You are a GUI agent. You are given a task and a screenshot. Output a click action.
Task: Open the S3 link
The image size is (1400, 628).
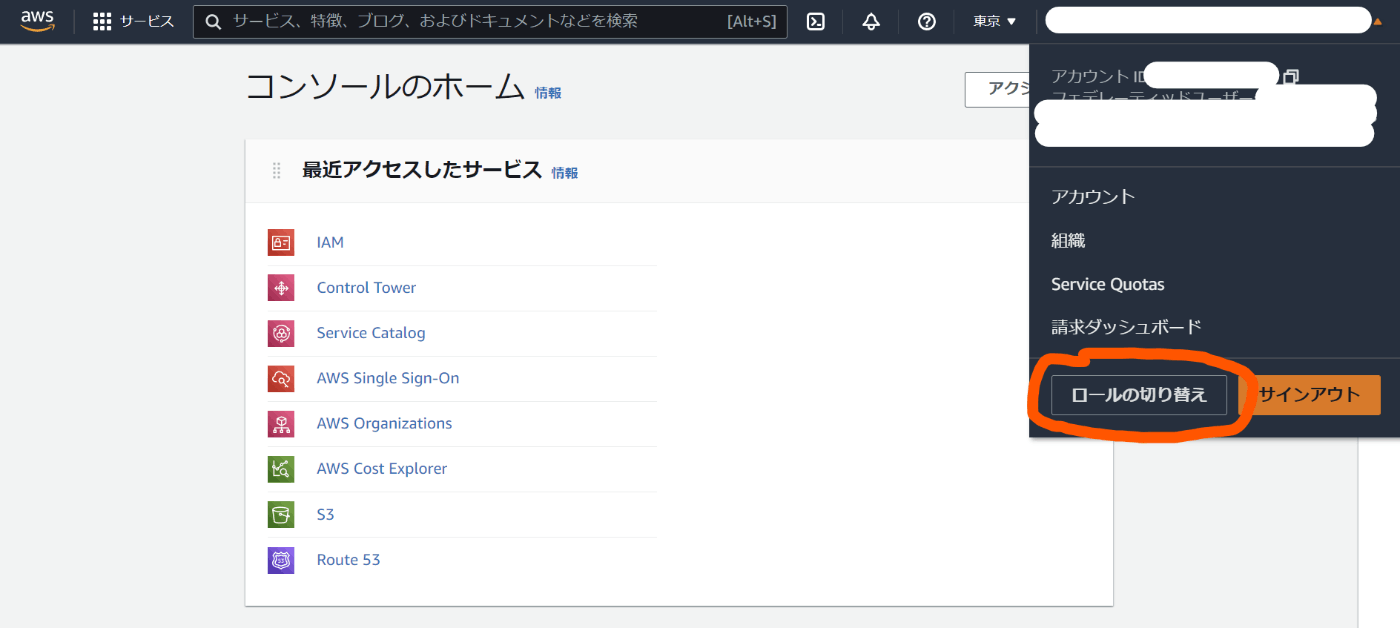(x=325, y=514)
